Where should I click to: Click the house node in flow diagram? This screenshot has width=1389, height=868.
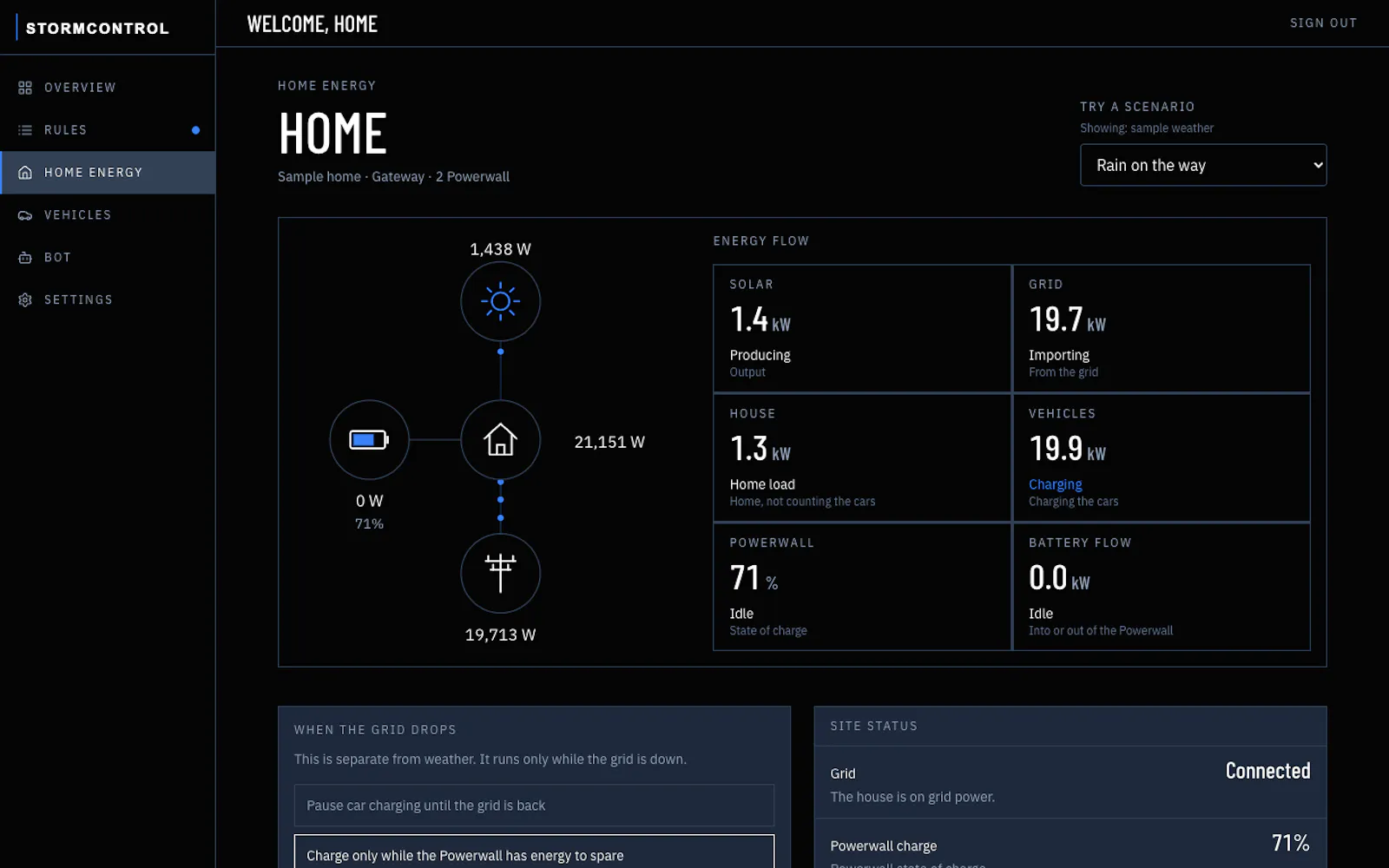(500, 440)
